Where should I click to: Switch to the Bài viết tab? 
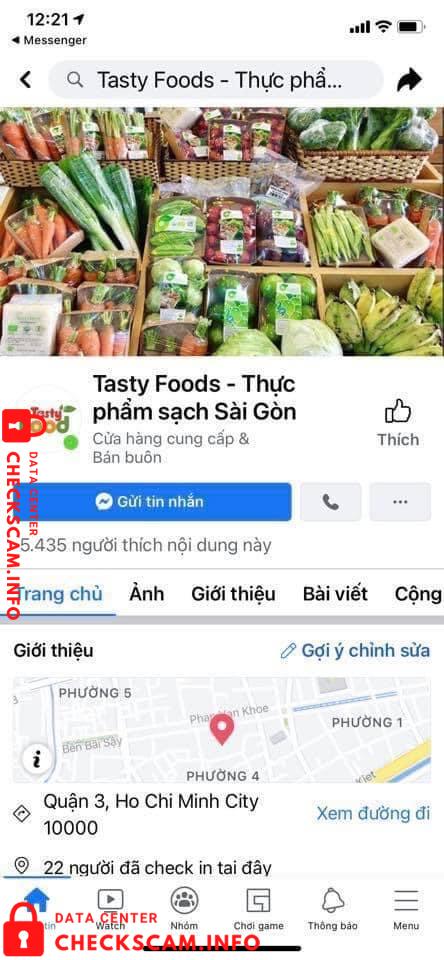[x=335, y=594]
